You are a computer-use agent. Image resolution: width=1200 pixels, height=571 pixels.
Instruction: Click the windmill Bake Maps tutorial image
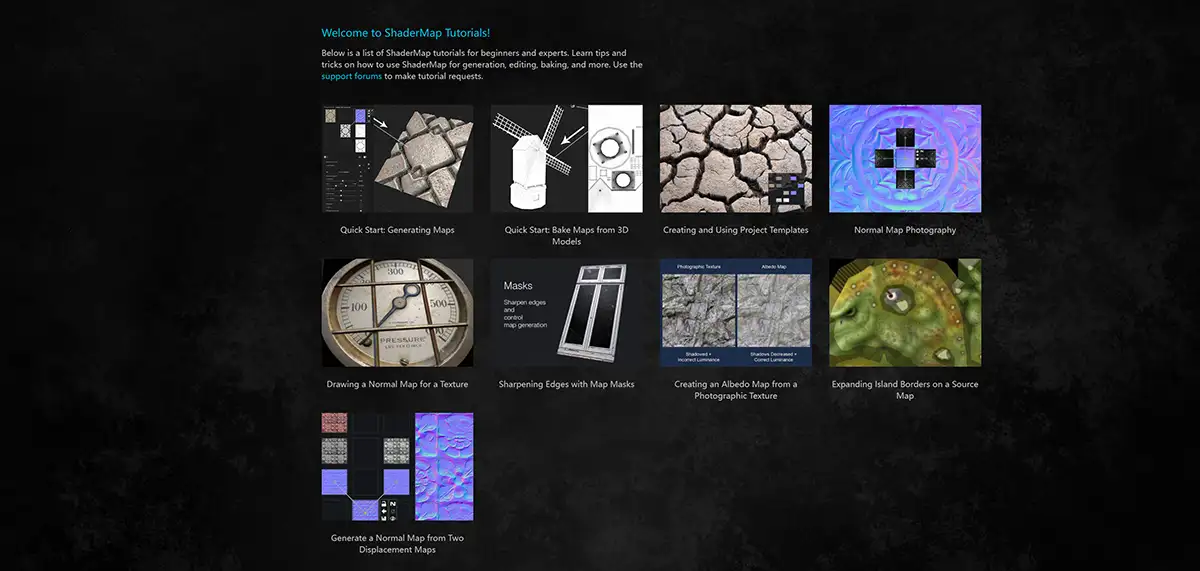566,159
